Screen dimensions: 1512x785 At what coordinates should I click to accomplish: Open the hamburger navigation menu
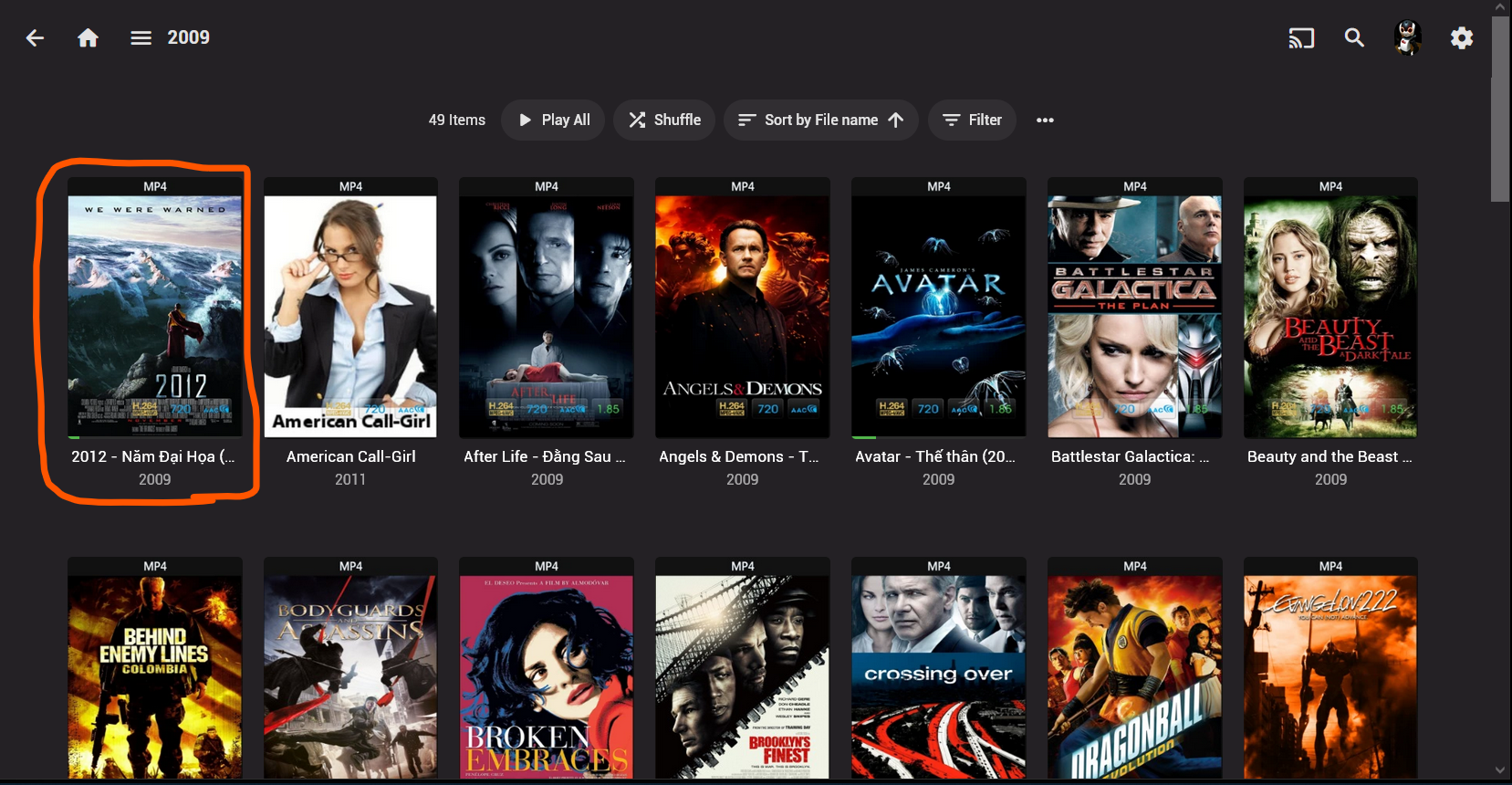coord(141,37)
